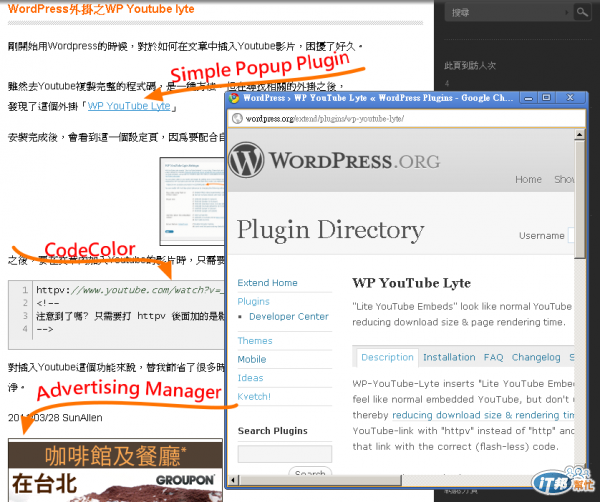
Task: Open Home in WordPress.org navigation
Action: pyautogui.click(x=528, y=179)
